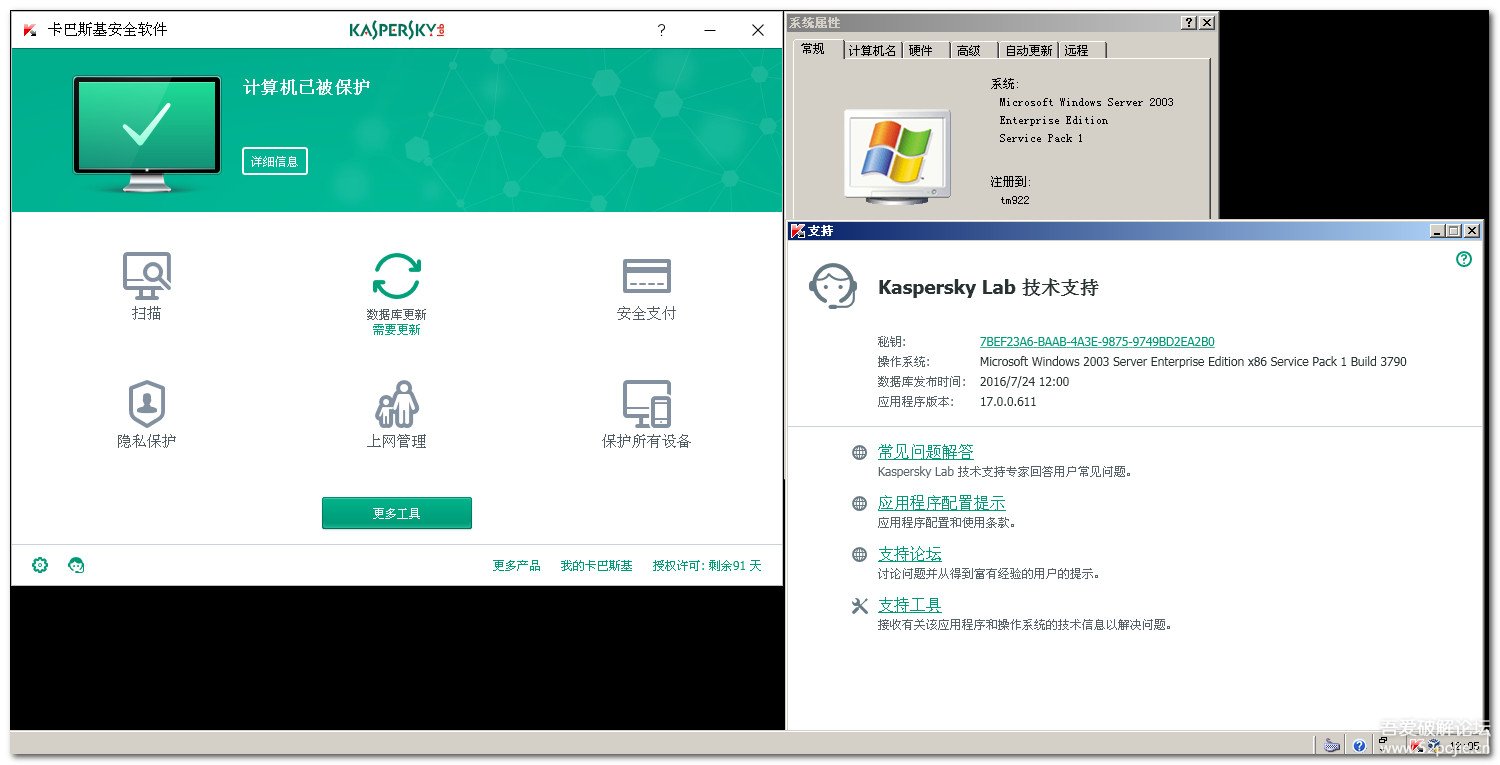Click the keyboard icon in the taskbar
The height and width of the screenshot is (765, 1500).
[1331, 745]
